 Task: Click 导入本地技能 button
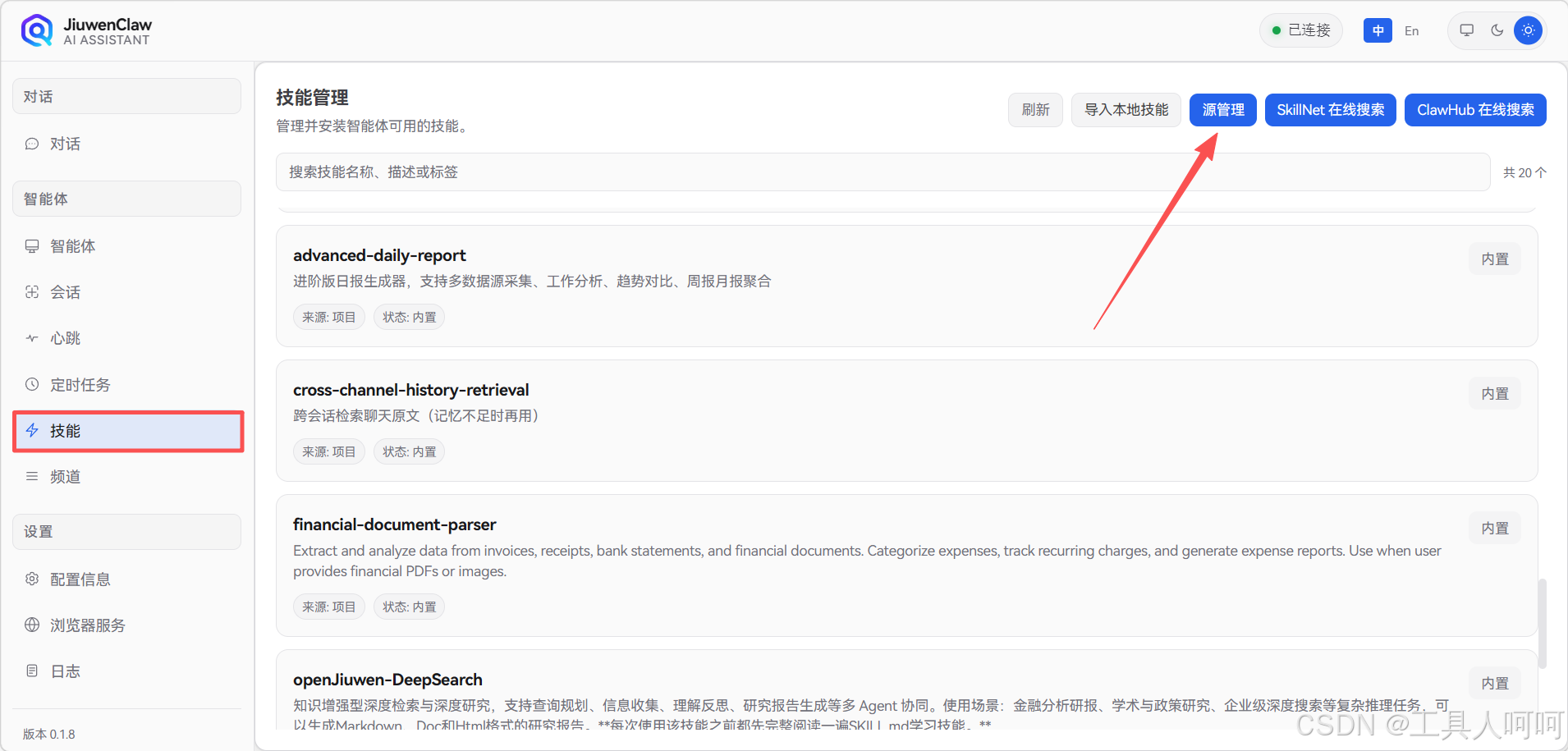coord(1126,110)
